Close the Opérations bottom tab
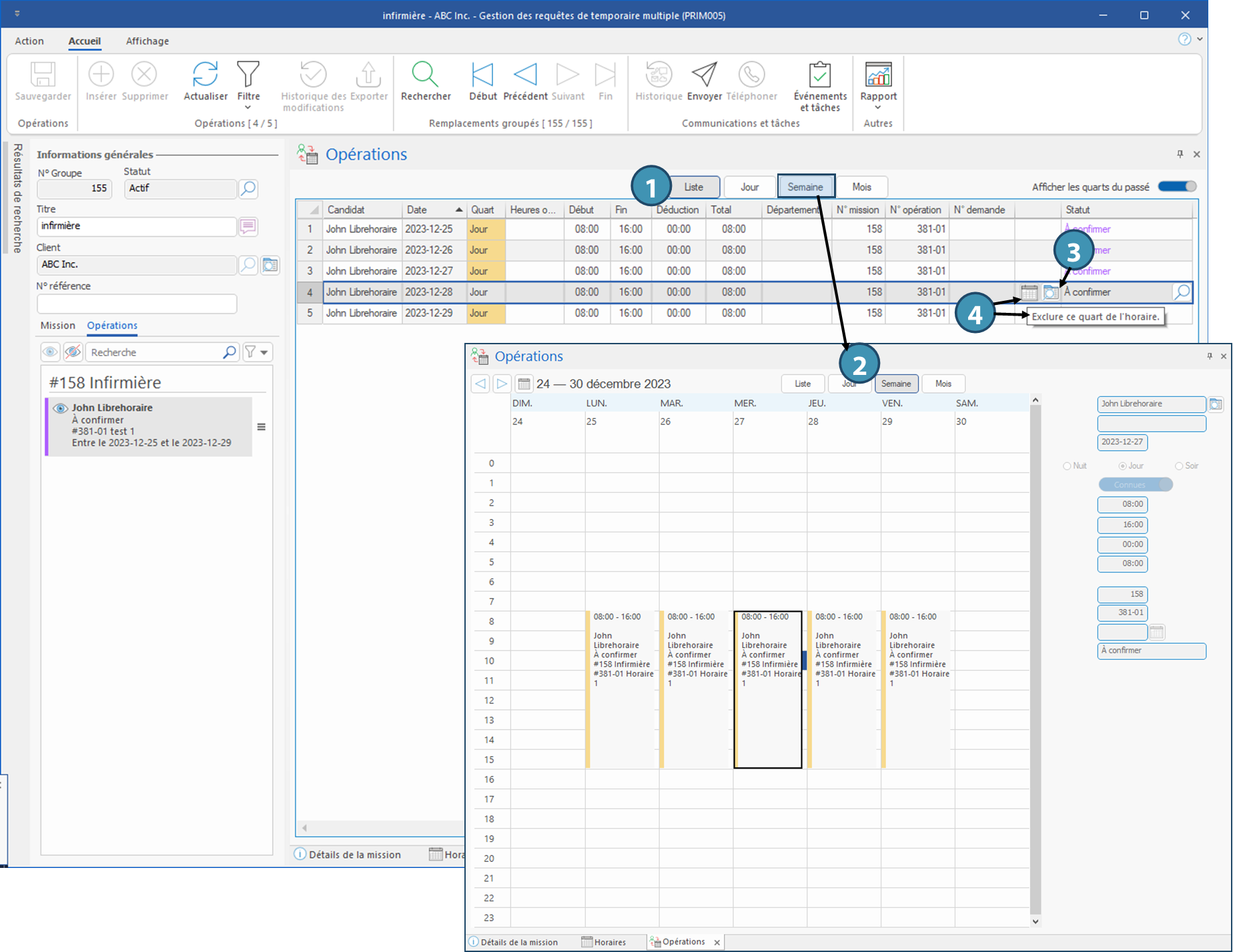 tap(717, 943)
